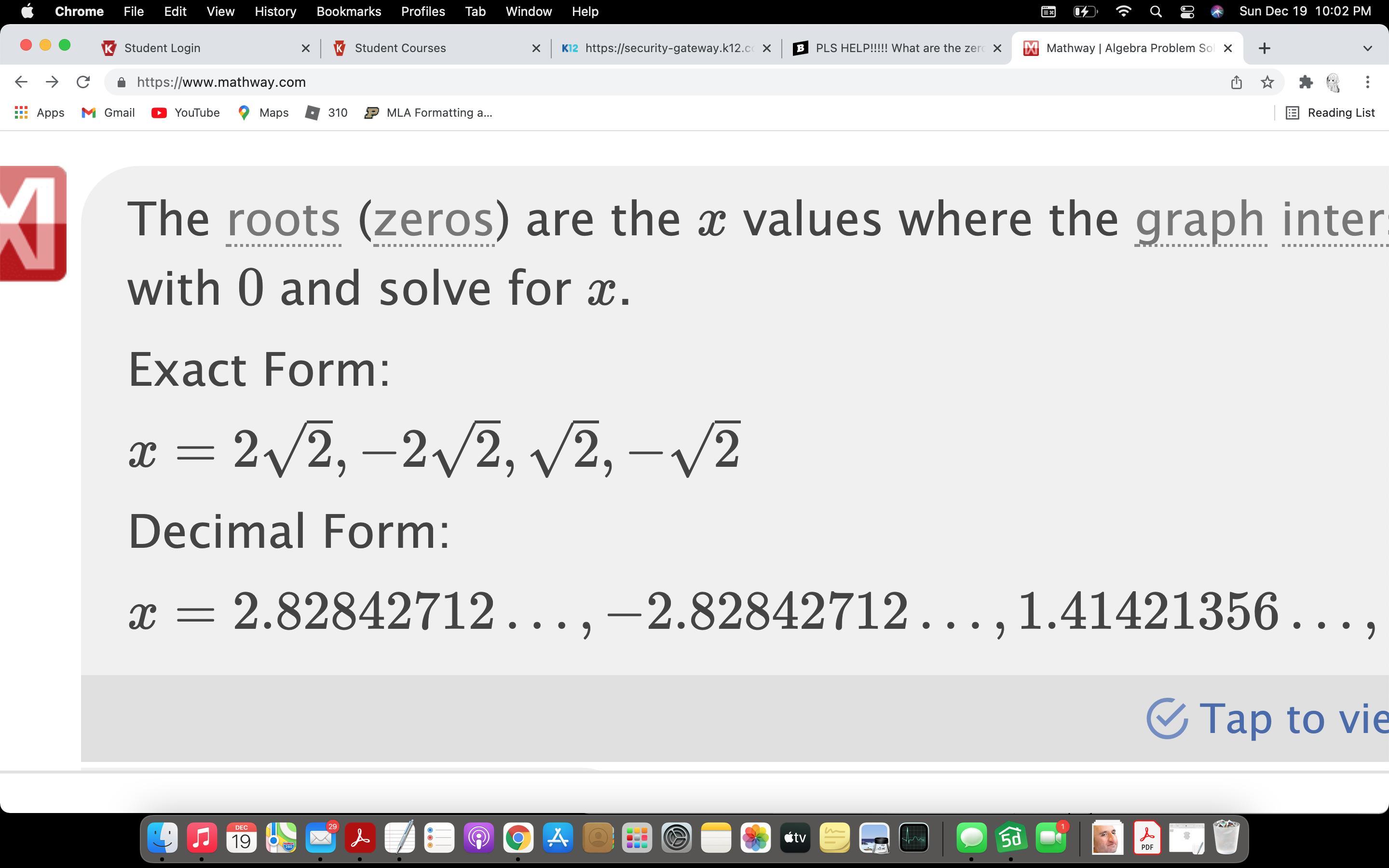Click the Mathway logo icon
1389x868 pixels.
[33, 223]
